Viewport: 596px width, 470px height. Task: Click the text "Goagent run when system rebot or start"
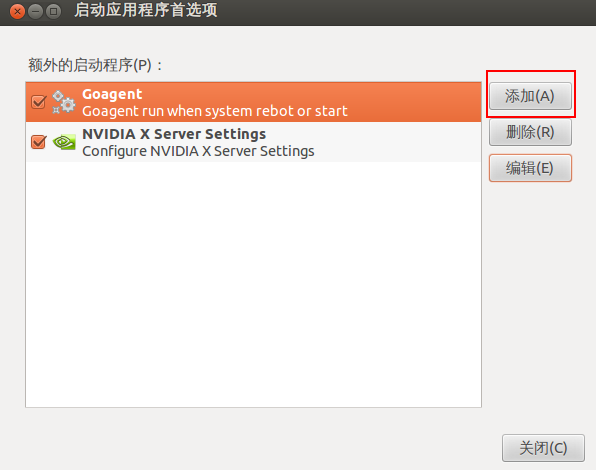tap(215, 111)
